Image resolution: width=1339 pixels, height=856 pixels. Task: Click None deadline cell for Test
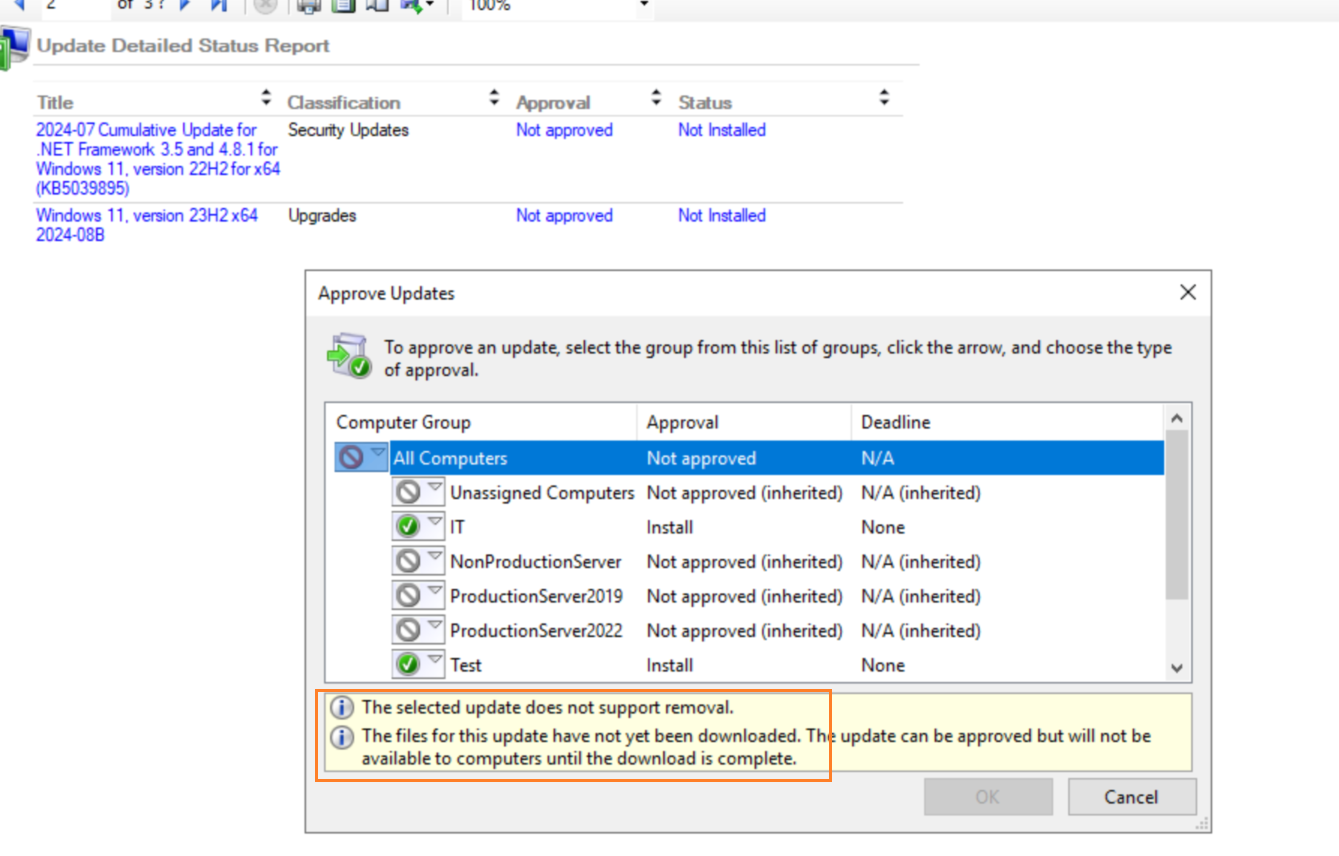tap(883, 665)
